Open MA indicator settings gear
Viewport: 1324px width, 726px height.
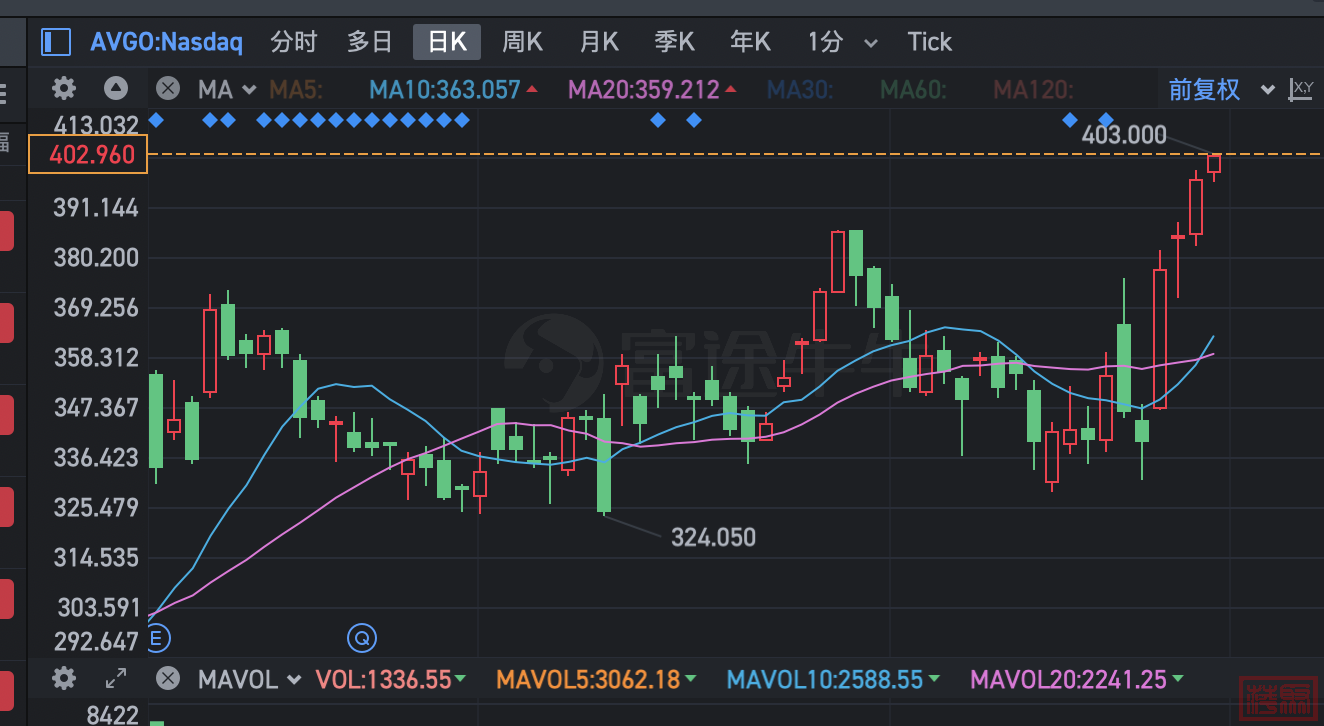(x=64, y=89)
